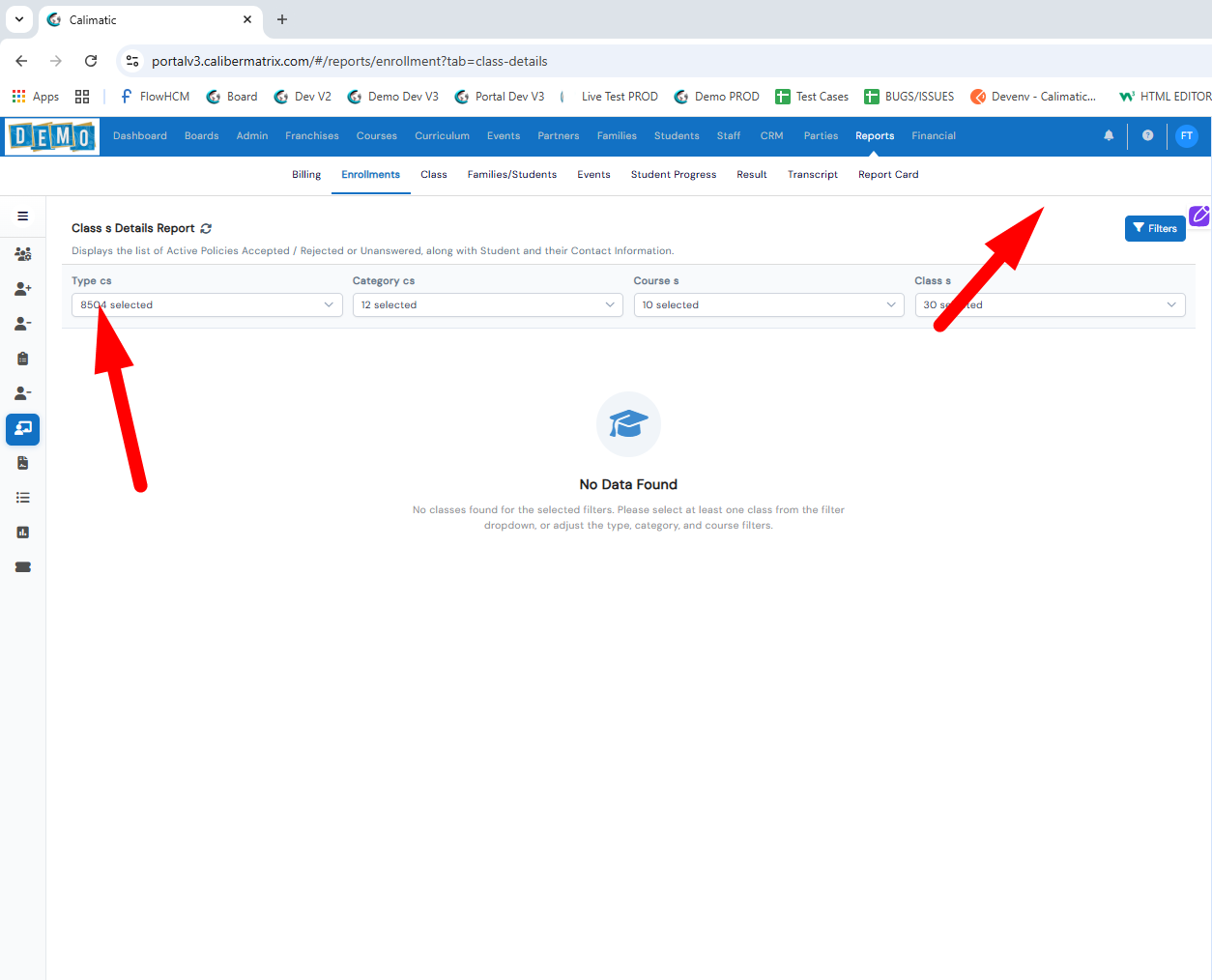The height and width of the screenshot is (980, 1212).
Task: Open Events in top navigation bar
Action: [x=504, y=136]
